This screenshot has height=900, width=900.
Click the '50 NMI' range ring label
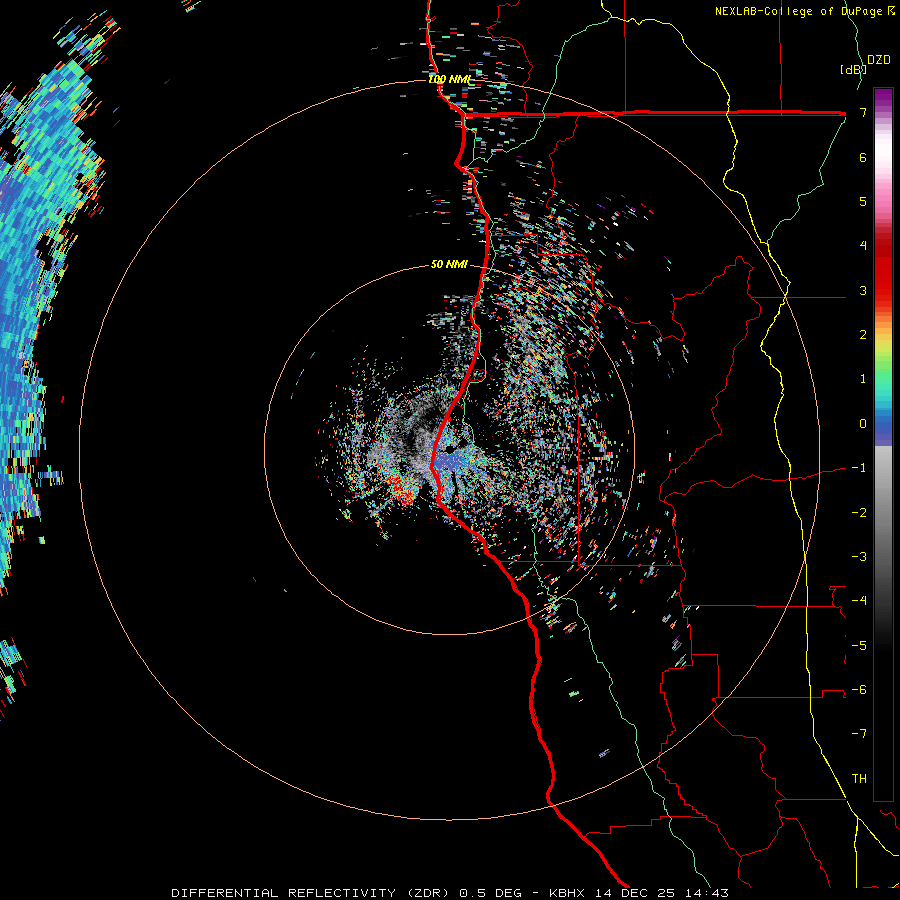pyautogui.click(x=449, y=264)
